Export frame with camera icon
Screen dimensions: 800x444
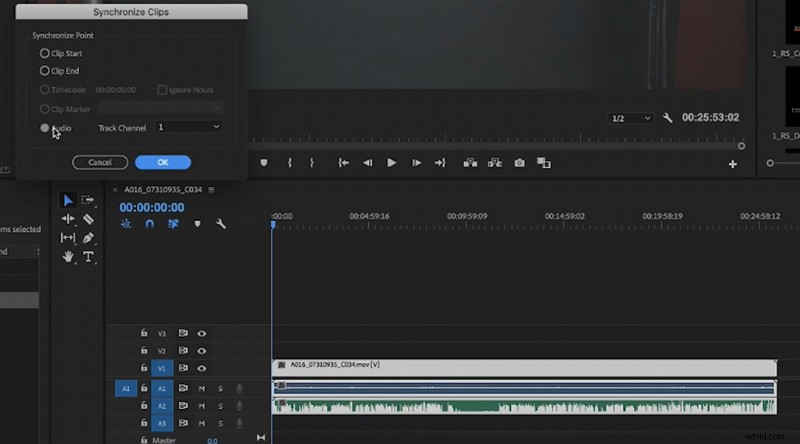click(x=519, y=163)
